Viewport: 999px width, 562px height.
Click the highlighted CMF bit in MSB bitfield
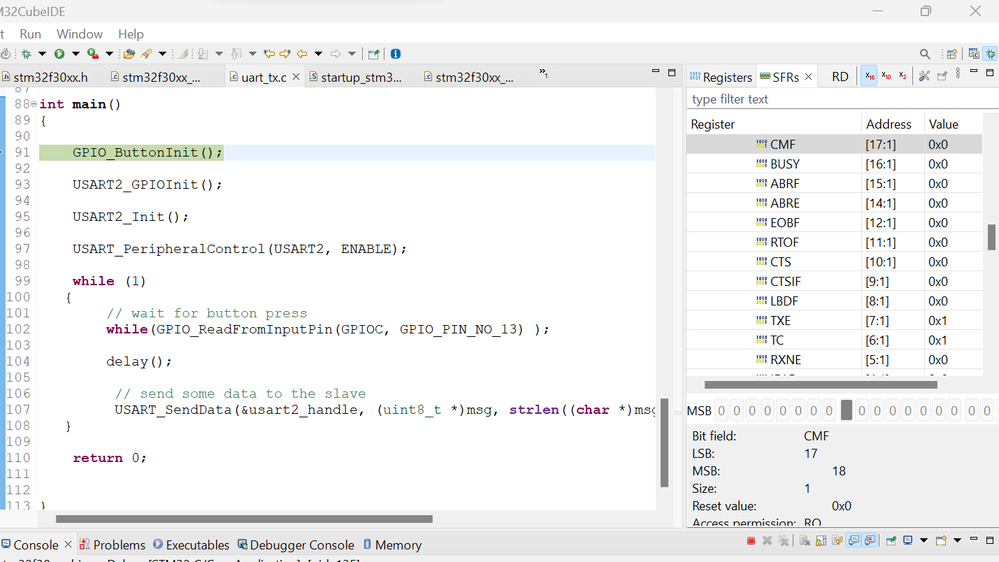coord(846,410)
